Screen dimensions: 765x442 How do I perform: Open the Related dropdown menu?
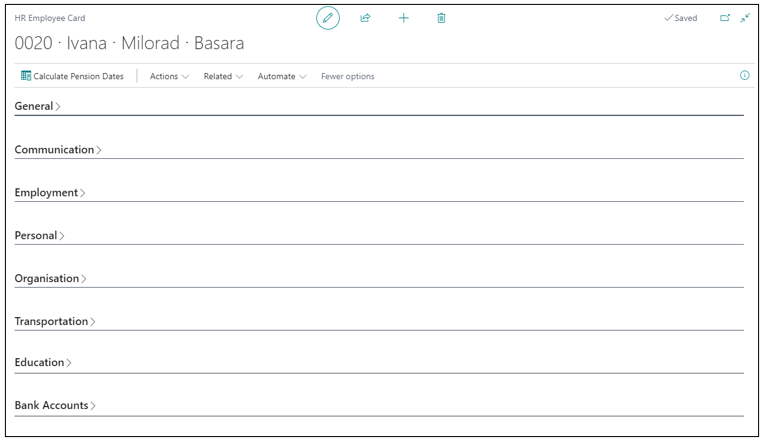(x=223, y=76)
